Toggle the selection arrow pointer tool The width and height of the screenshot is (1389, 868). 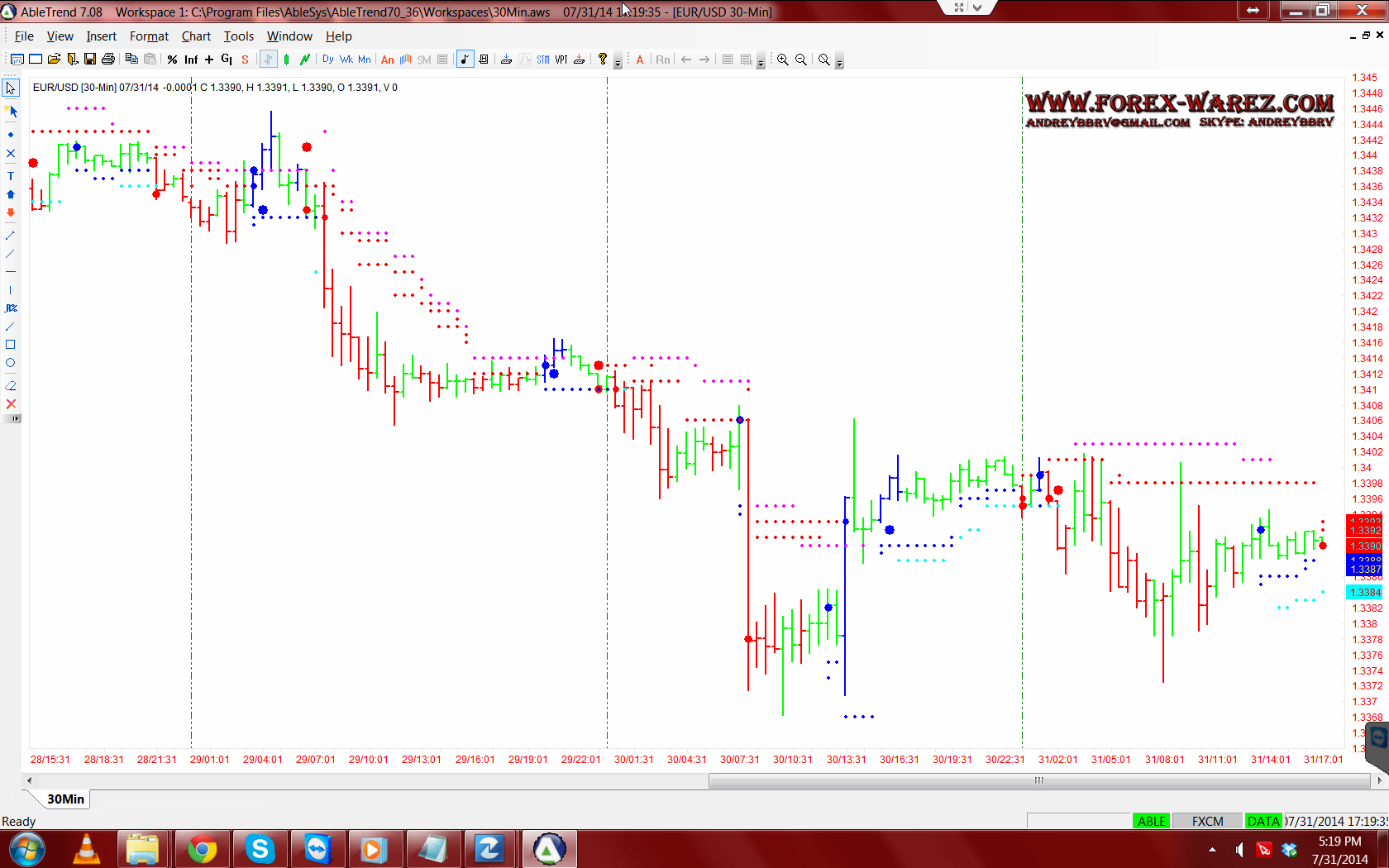pos(11,88)
